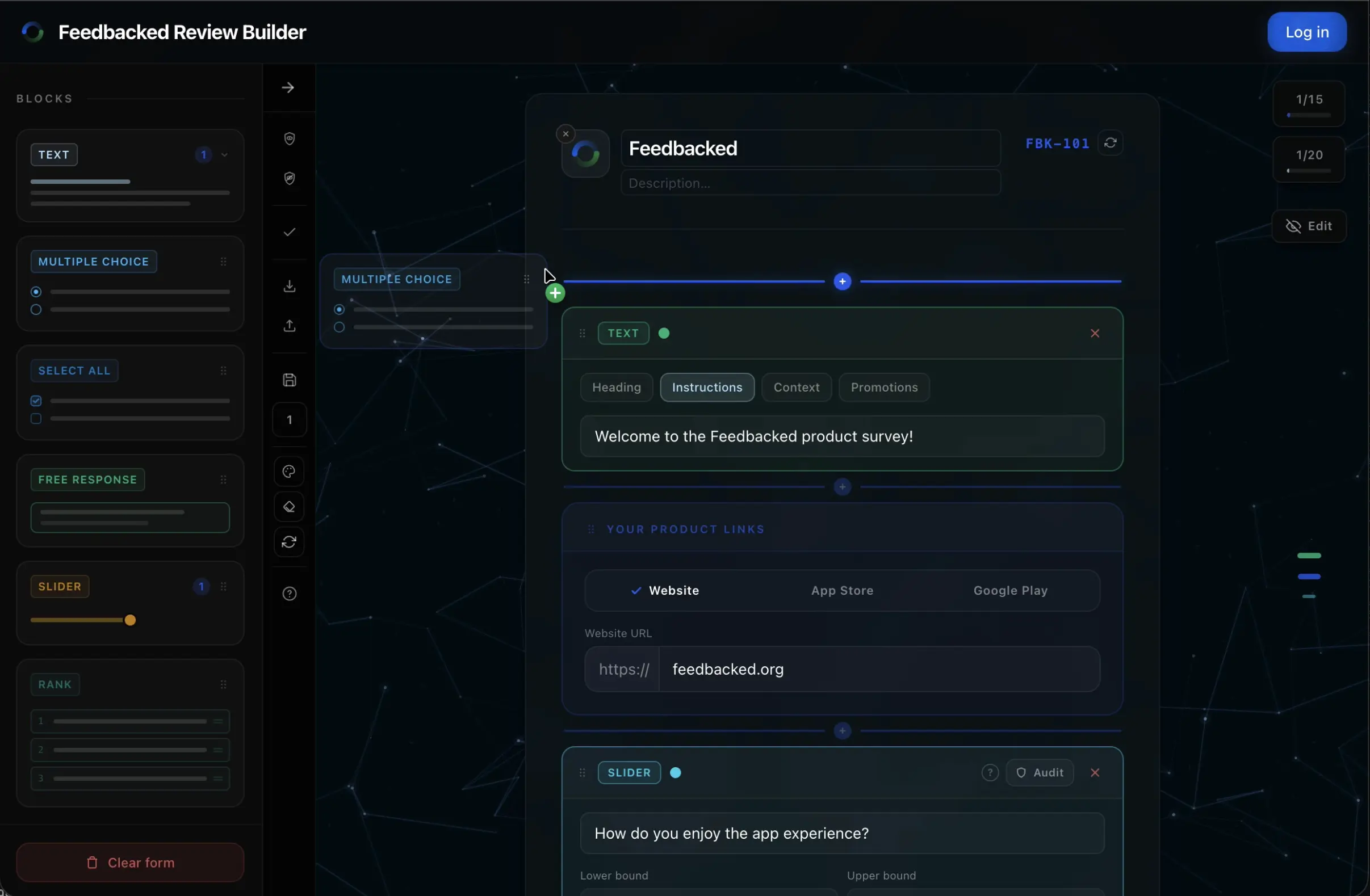
Task: Open the color palette theme icon
Action: [289, 472]
